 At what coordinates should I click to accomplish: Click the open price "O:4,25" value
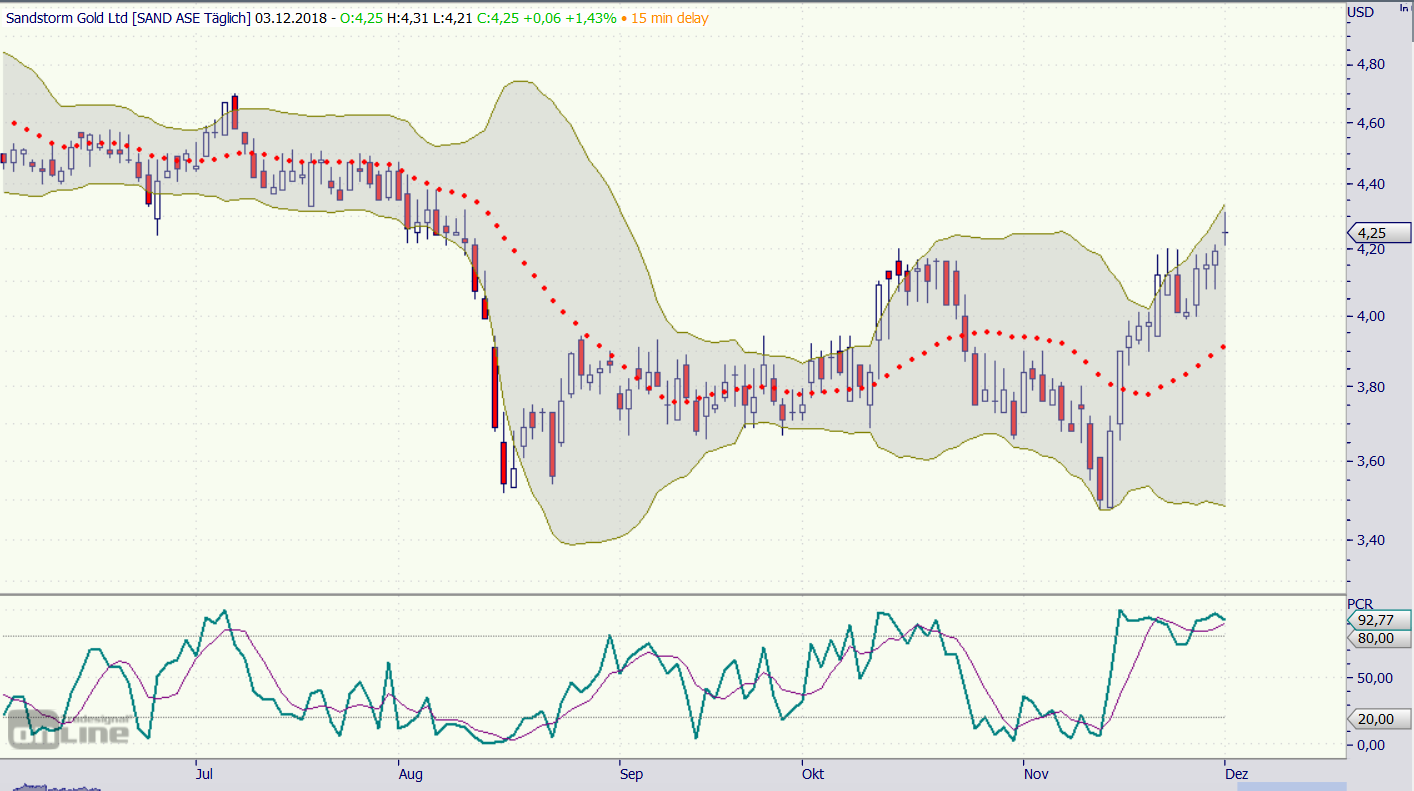click(x=361, y=18)
